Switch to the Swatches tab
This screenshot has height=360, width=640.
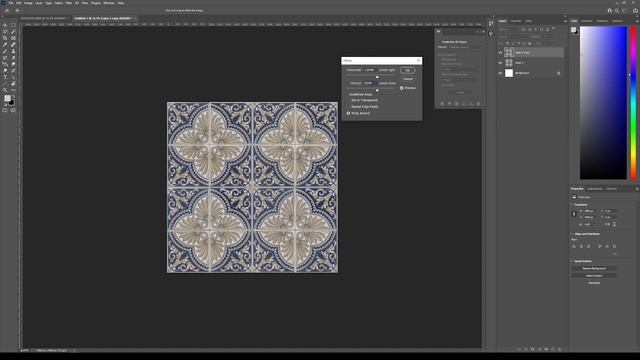tap(587, 21)
